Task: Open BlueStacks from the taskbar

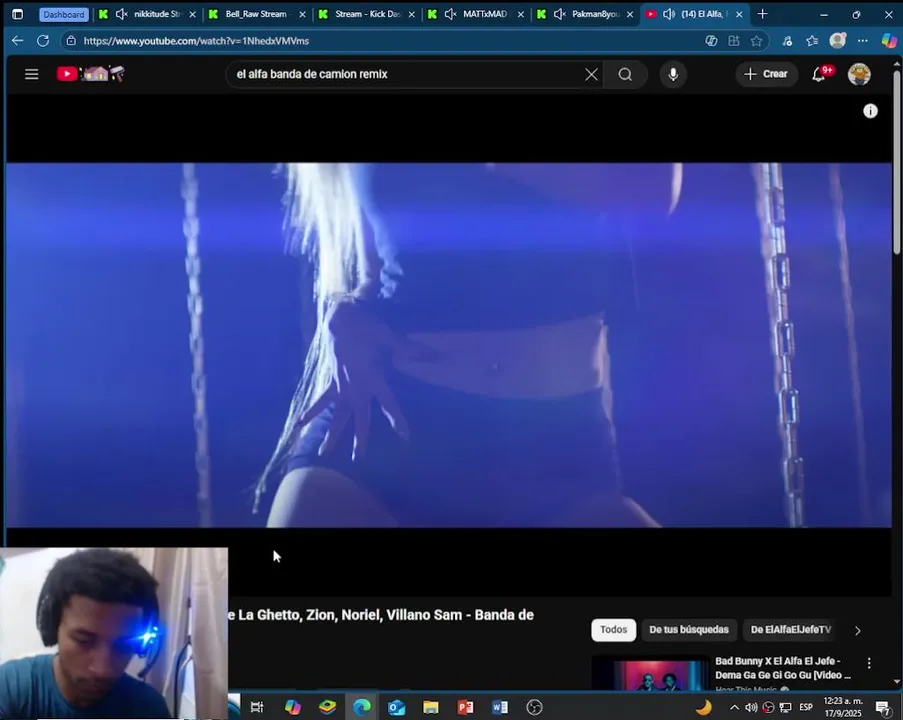Action: tap(327, 707)
